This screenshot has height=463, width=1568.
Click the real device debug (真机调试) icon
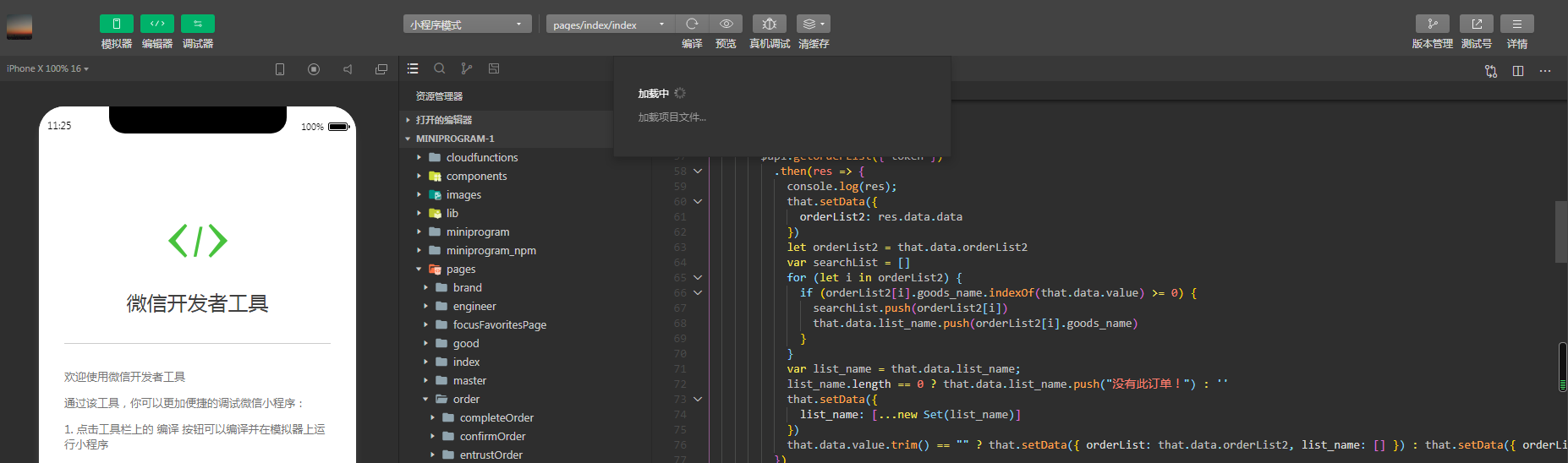point(770,24)
